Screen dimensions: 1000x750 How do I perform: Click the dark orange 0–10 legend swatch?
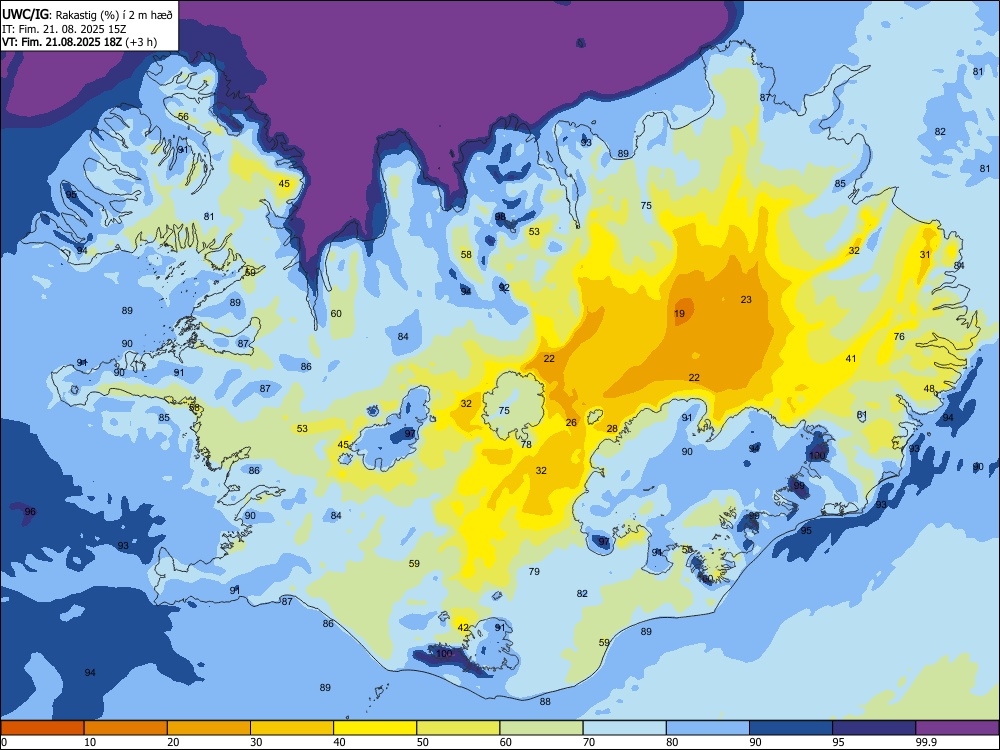coord(42,728)
